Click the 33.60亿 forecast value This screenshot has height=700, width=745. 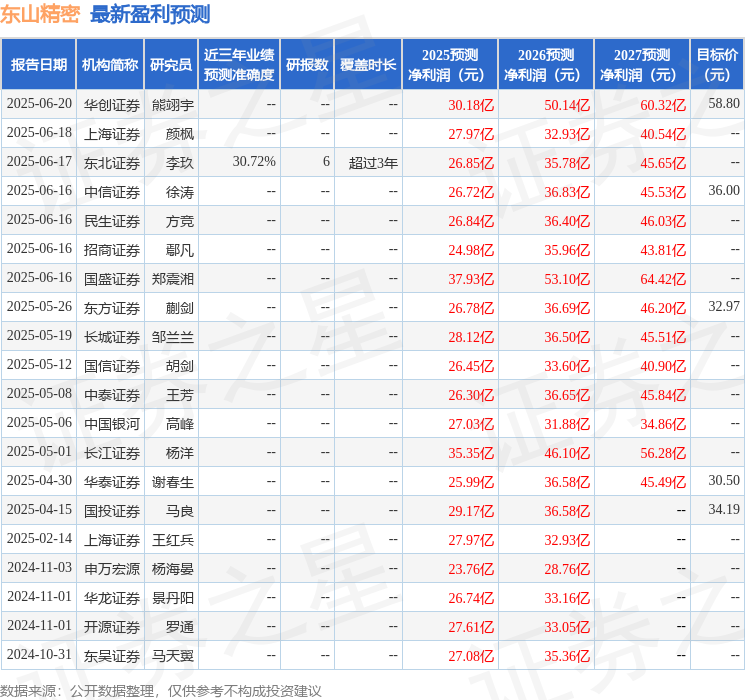tap(567, 366)
